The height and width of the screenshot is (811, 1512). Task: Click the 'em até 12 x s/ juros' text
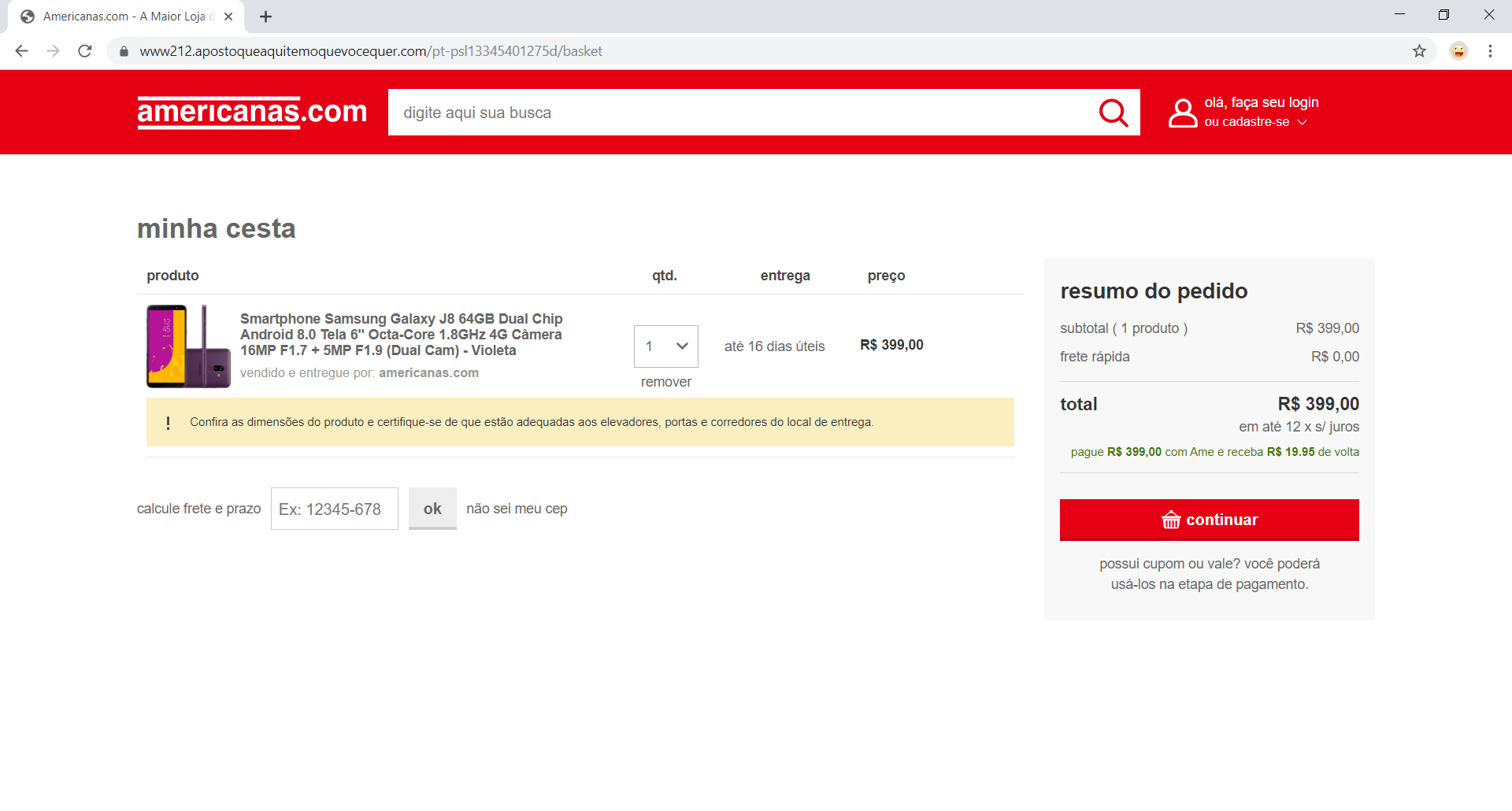tap(1299, 427)
